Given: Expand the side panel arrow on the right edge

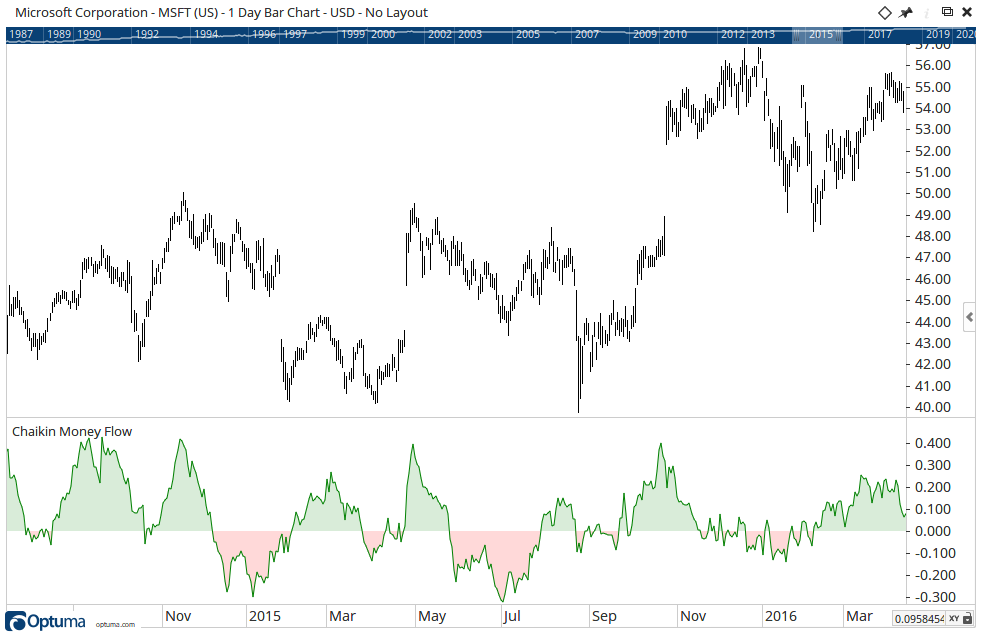Looking at the screenshot, I should pyautogui.click(x=969, y=318).
